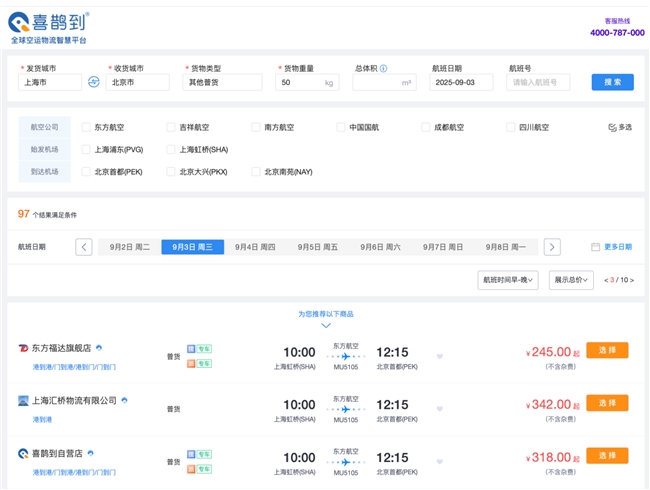
Task: Go to next dates with right arrow
Action: click(x=552, y=247)
